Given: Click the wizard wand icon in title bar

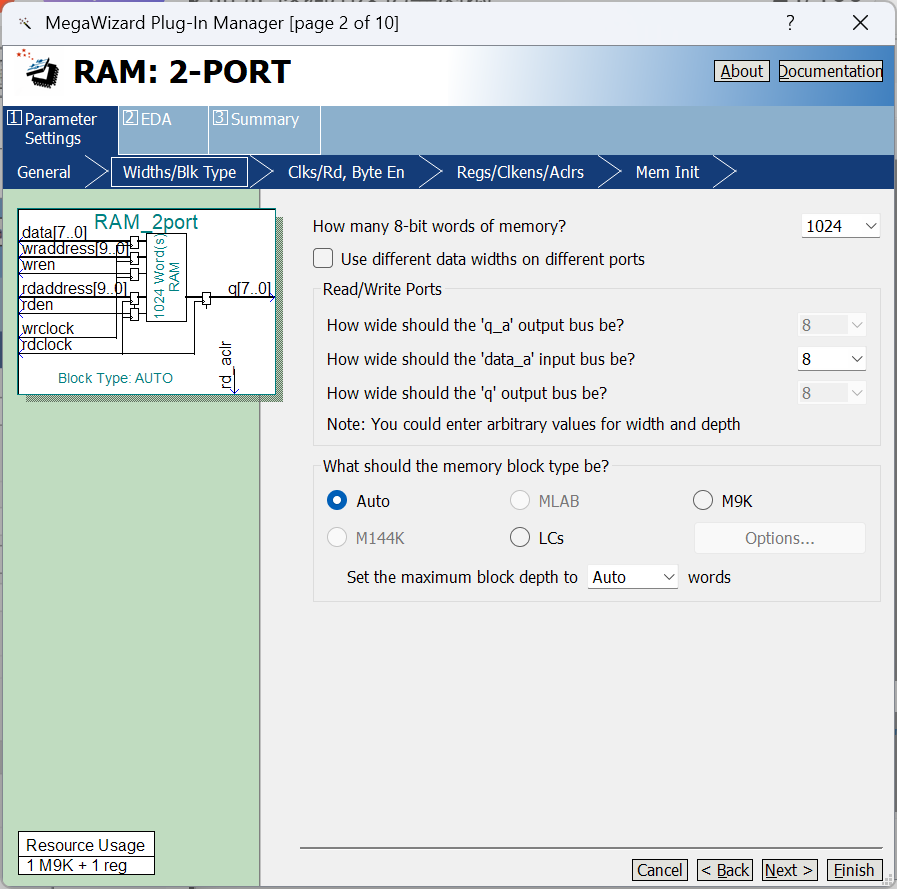Looking at the screenshot, I should (25, 23).
